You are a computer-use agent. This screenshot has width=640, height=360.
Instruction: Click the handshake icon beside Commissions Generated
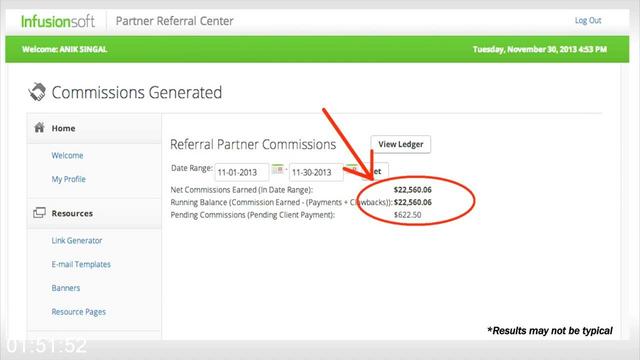(37, 92)
